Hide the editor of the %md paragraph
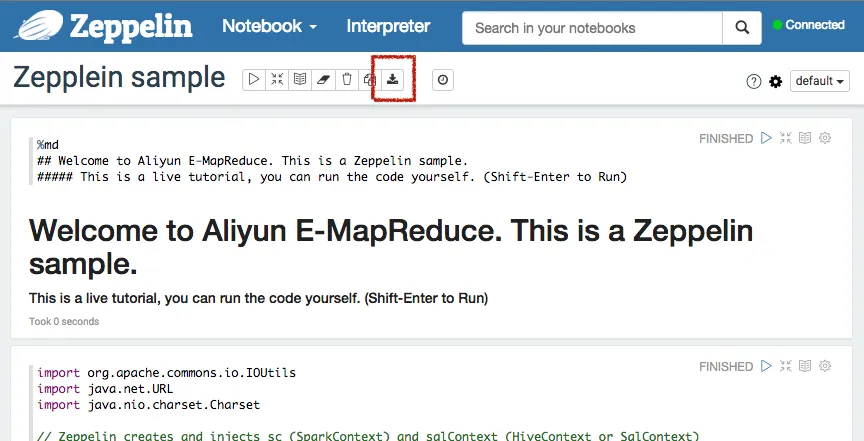 (786, 138)
